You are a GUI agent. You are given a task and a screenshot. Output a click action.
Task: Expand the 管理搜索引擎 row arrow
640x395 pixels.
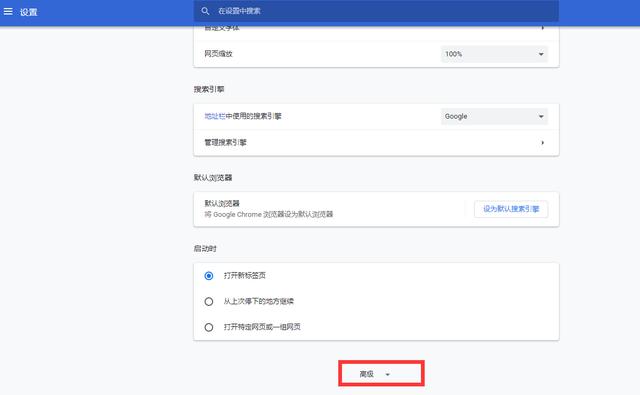pyautogui.click(x=542, y=142)
